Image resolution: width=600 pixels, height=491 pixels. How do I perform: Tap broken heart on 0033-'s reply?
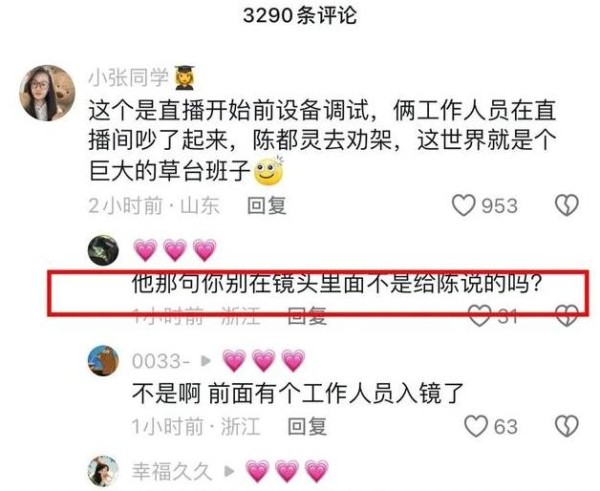[x=567, y=426]
